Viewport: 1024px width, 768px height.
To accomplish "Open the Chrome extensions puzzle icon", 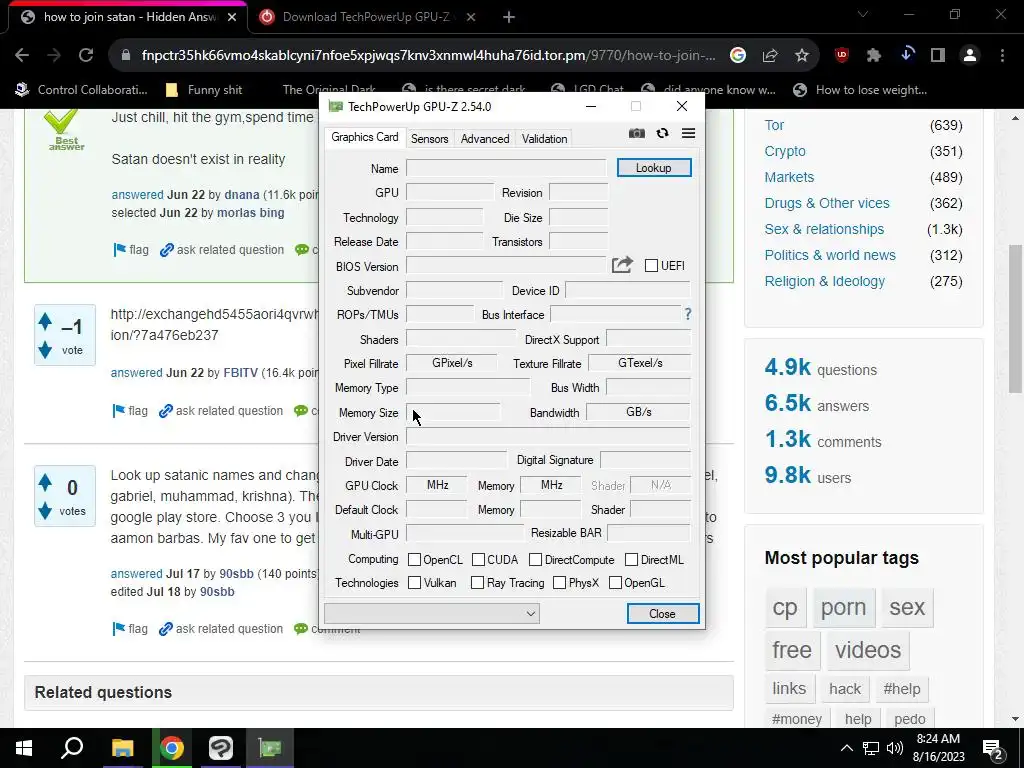I will click(x=874, y=56).
